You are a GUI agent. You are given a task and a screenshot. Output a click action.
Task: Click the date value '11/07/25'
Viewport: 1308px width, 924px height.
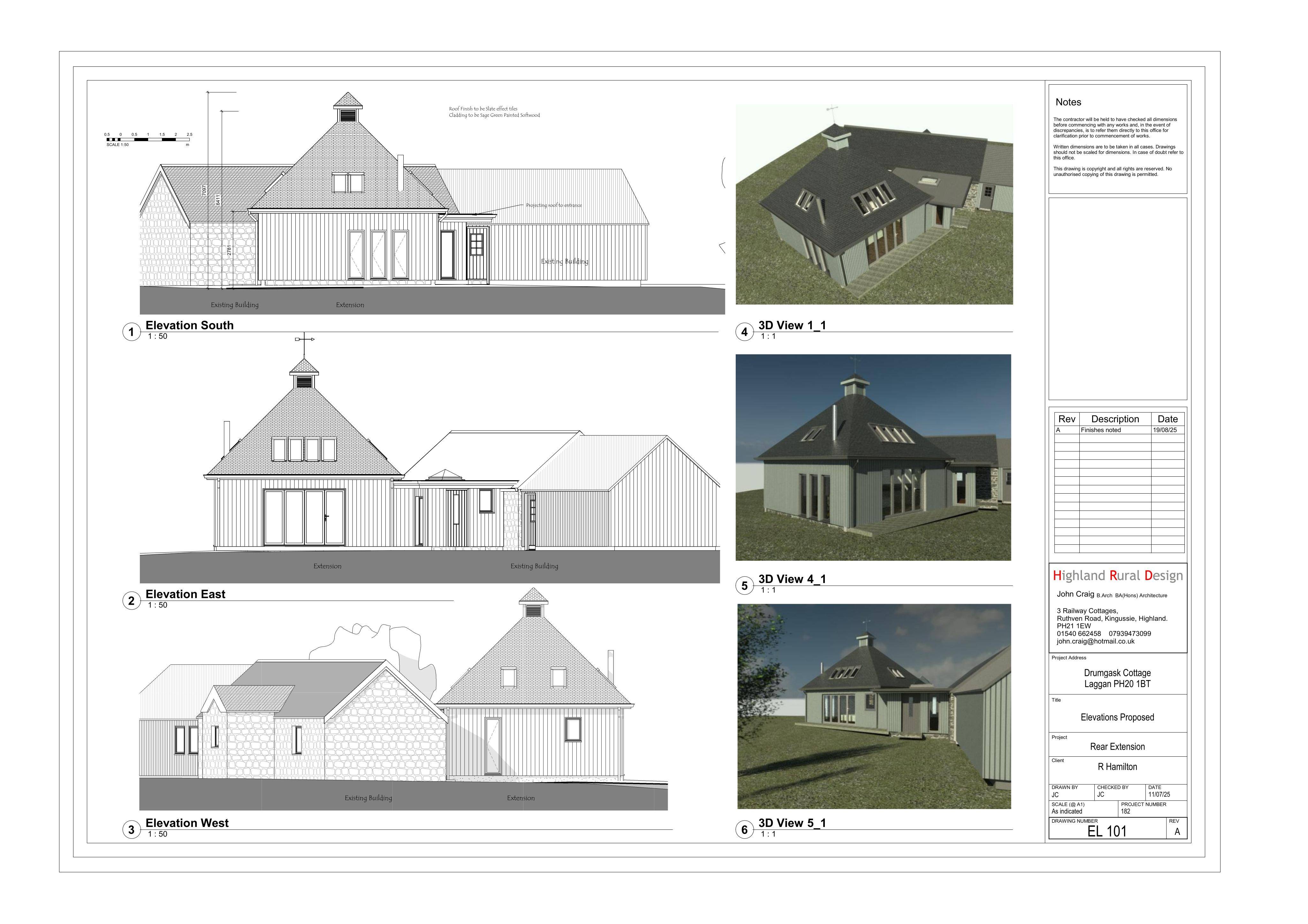[x=1159, y=795]
